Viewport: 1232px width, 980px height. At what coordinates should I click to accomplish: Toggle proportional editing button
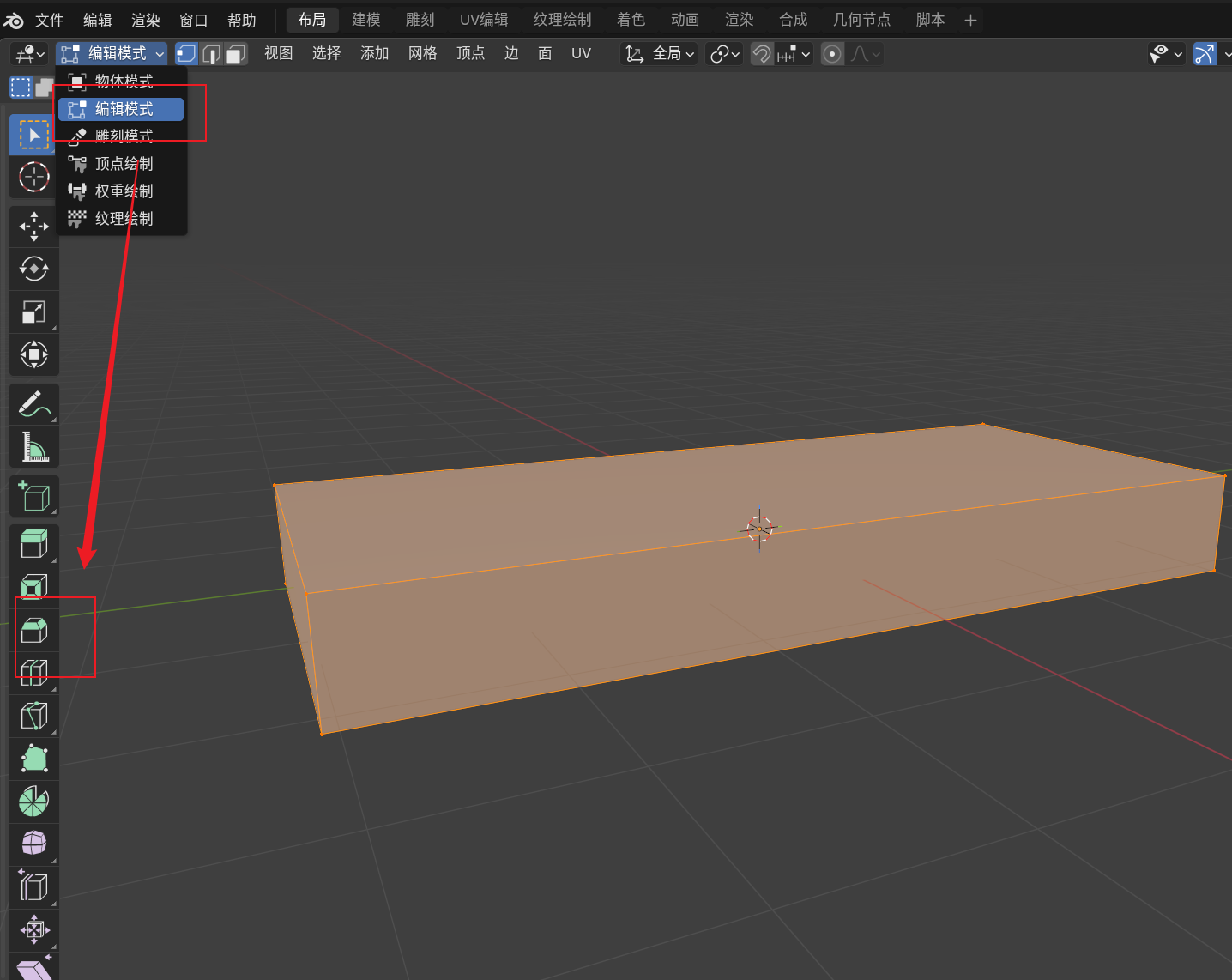click(x=832, y=54)
